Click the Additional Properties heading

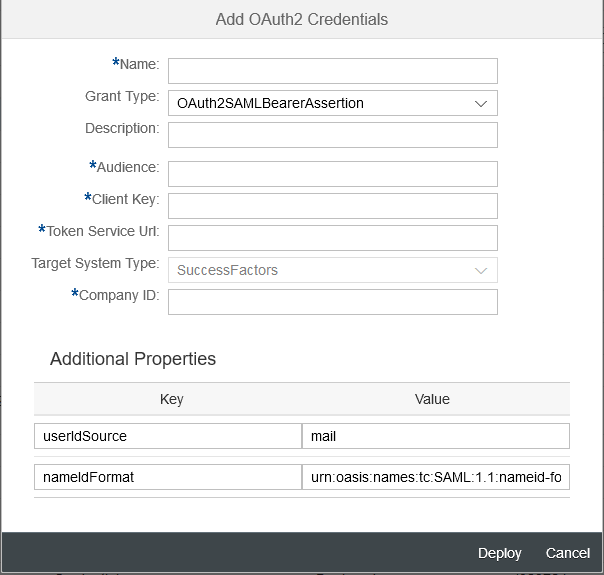(133, 359)
